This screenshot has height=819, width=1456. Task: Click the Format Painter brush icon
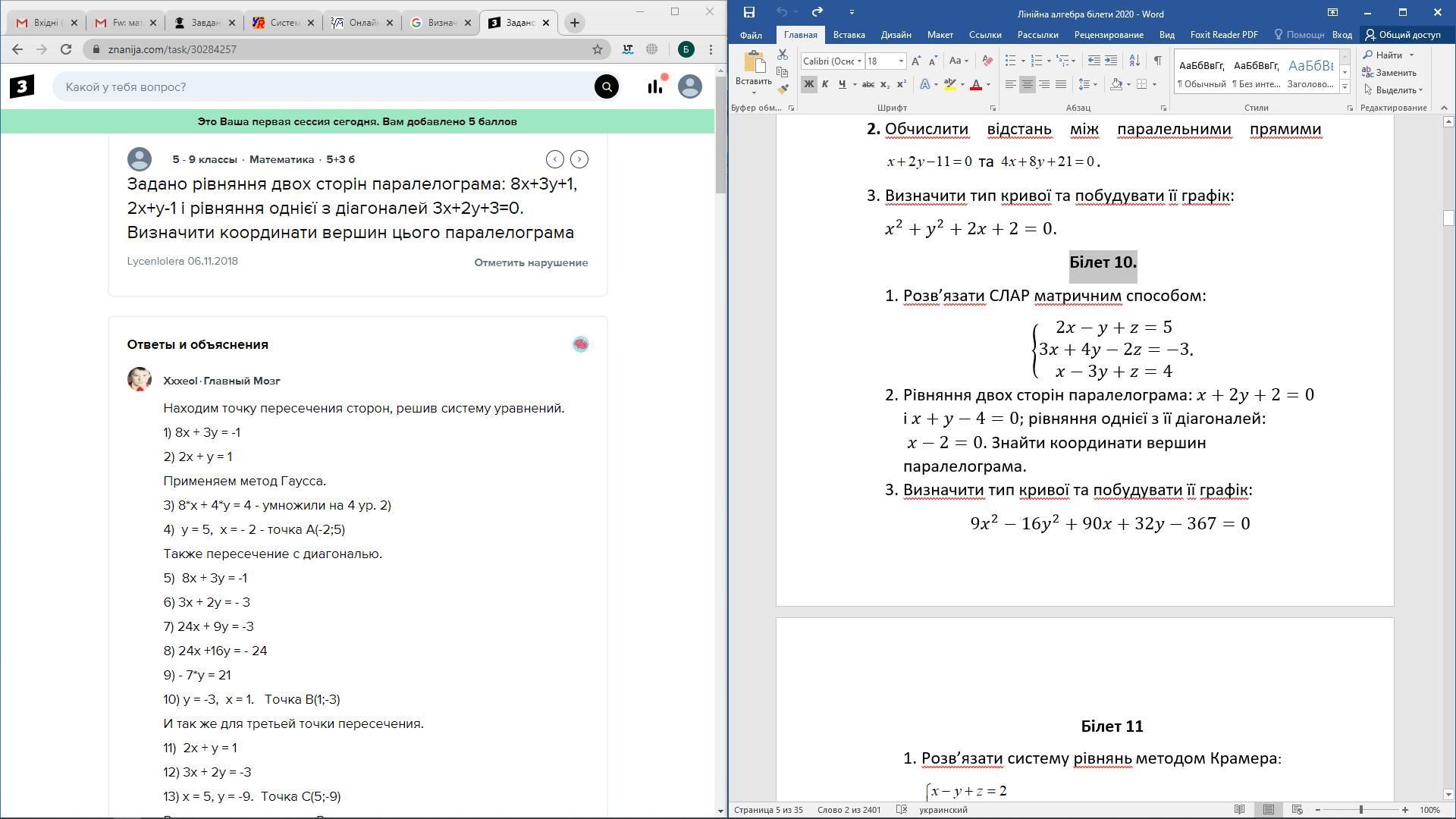tap(783, 89)
